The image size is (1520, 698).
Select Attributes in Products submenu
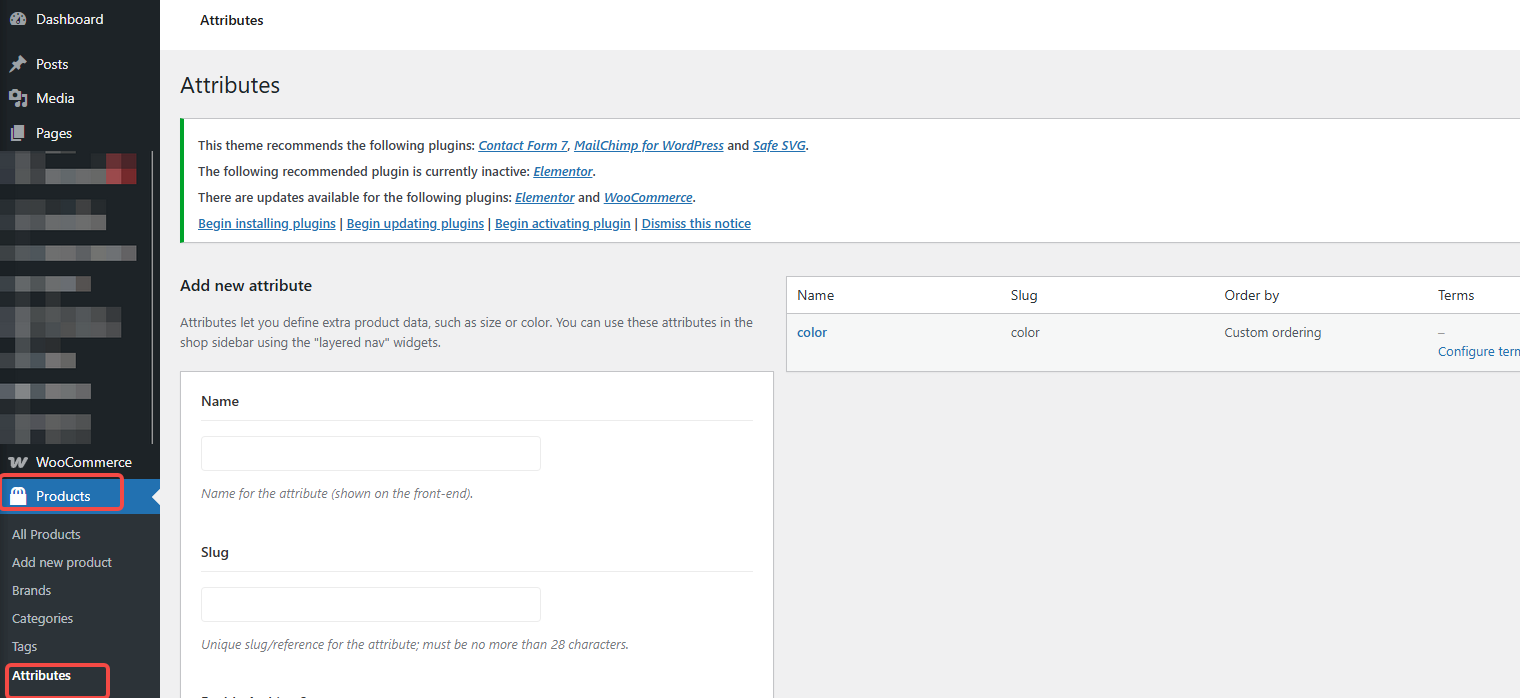[41, 675]
